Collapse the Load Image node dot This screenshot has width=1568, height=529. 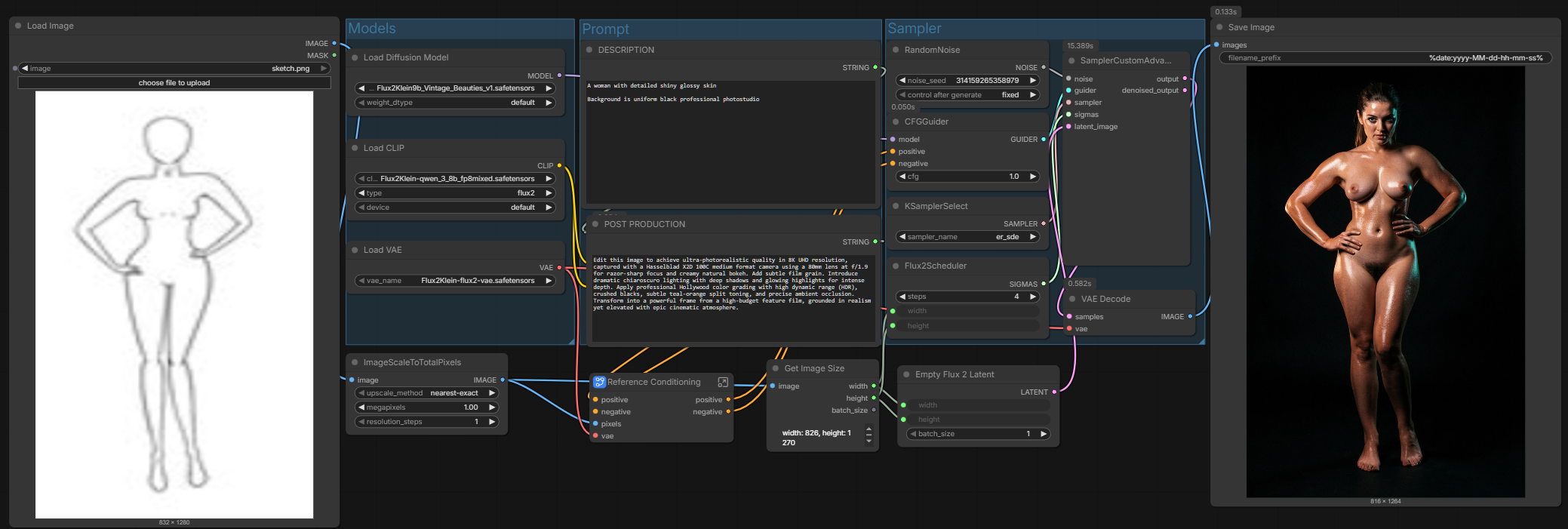18,26
